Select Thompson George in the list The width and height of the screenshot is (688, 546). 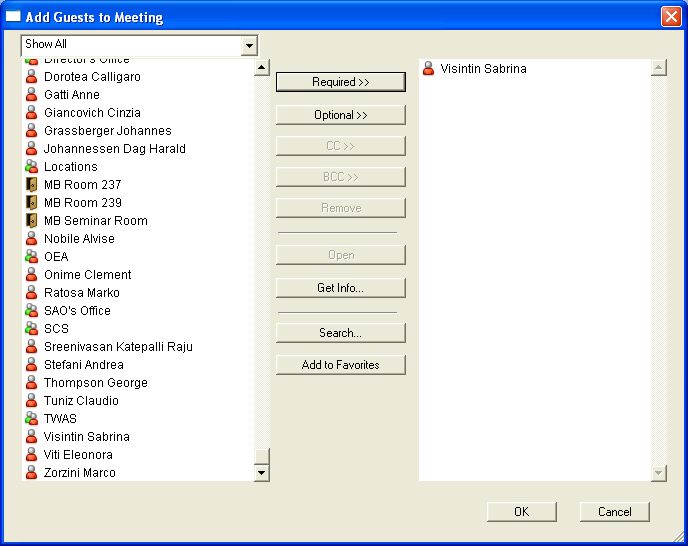(x=95, y=383)
